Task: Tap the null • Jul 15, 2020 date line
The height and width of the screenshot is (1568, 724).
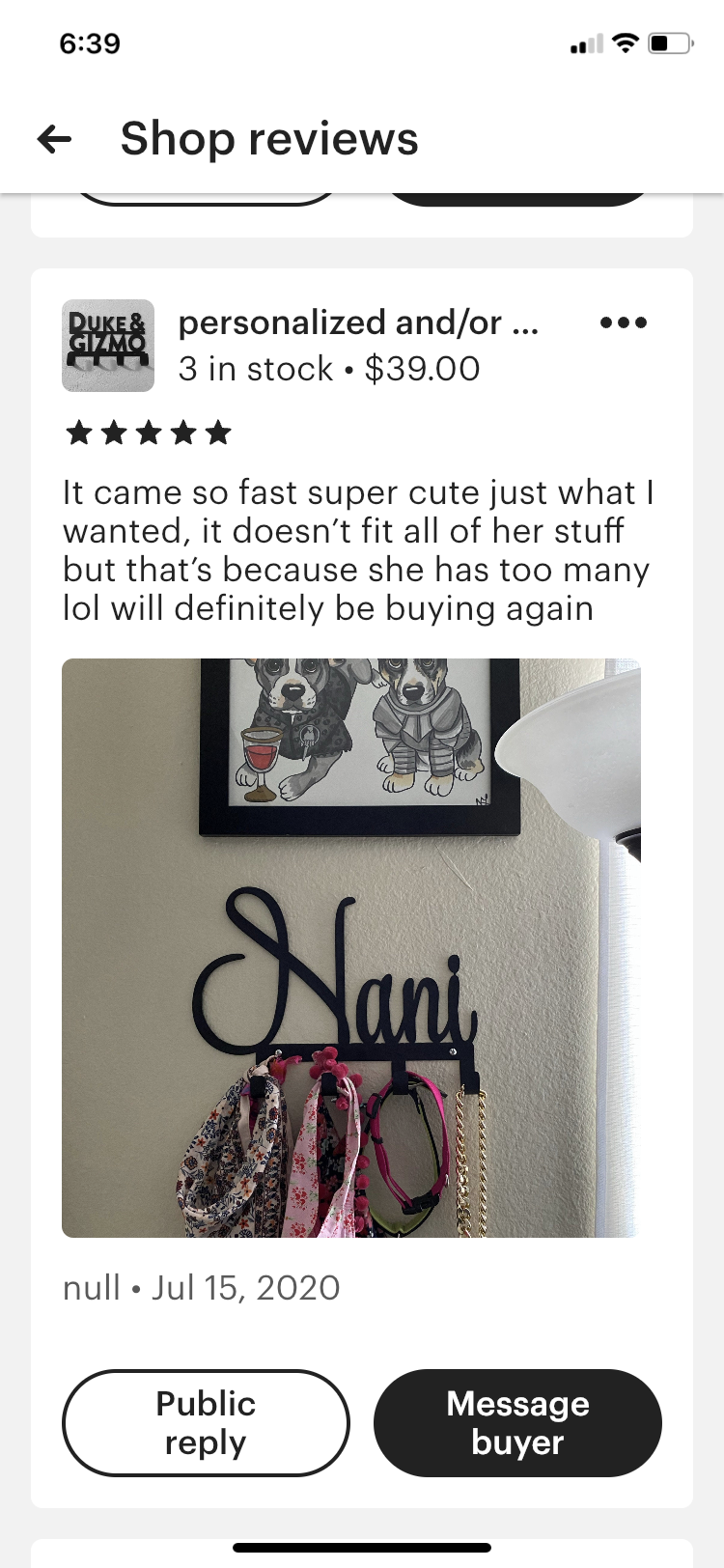Action: tap(202, 1288)
